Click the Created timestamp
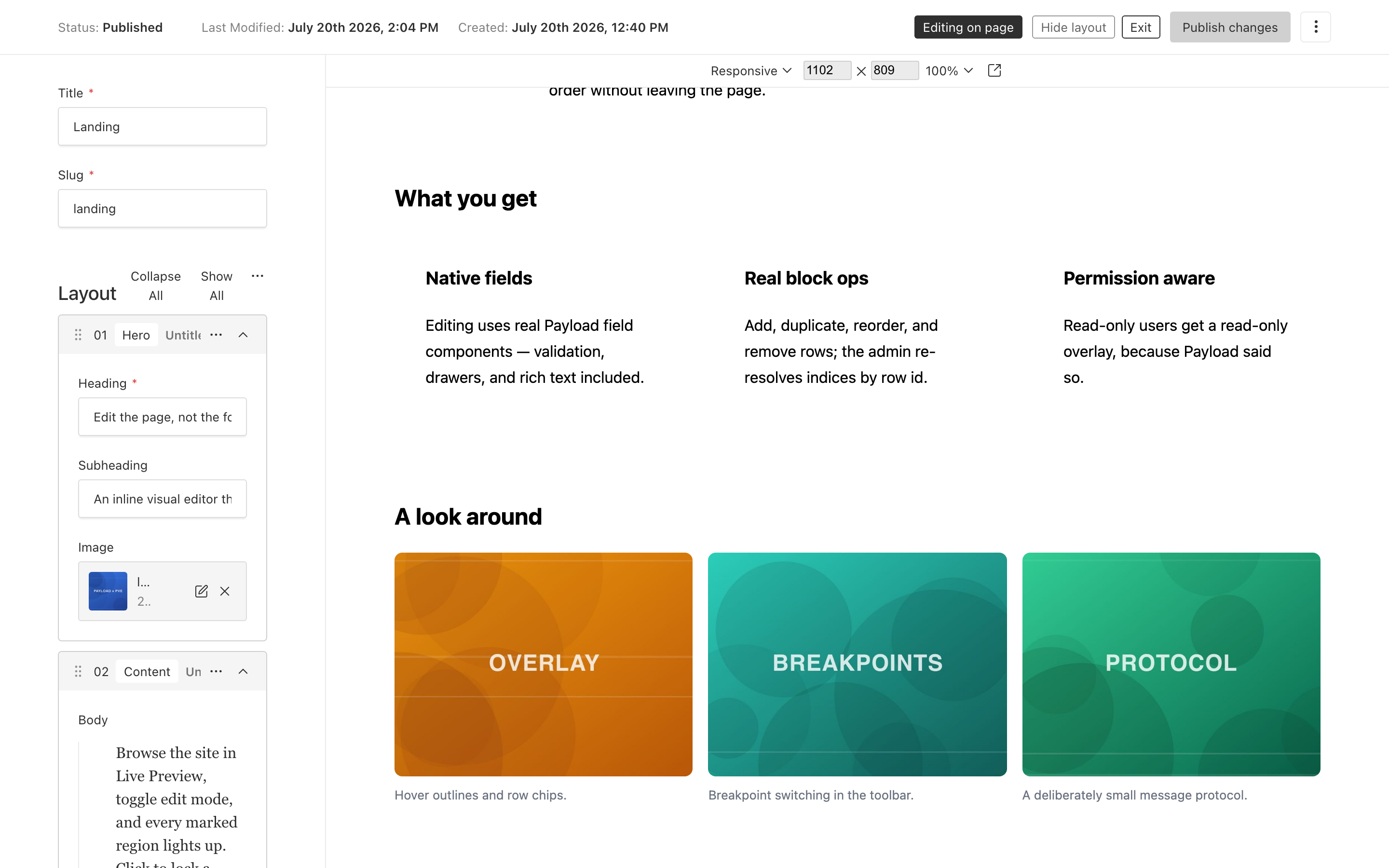This screenshot has height=868, width=1389. click(x=563, y=27)
